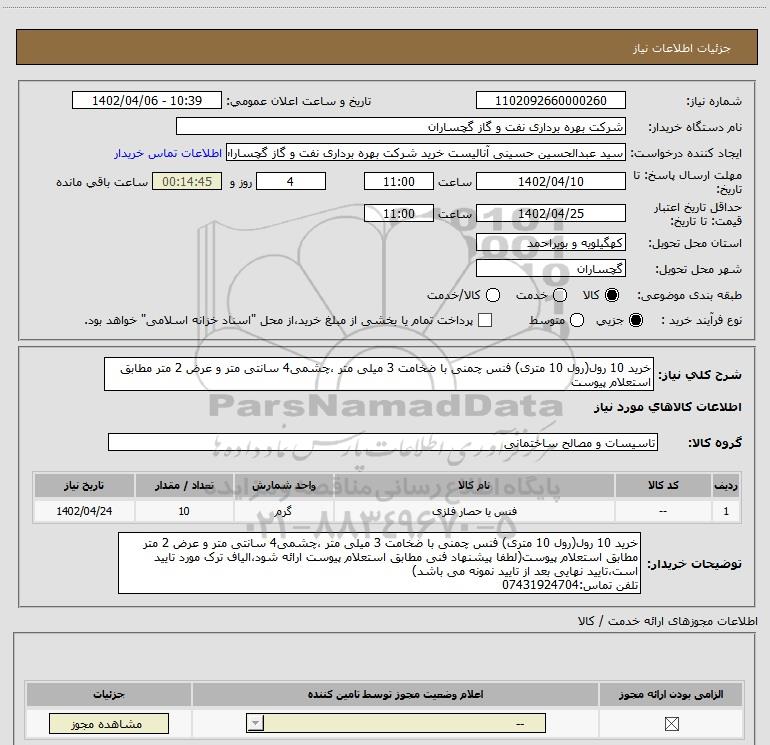Viewport: 770px width, 745px height.
Task: Open the buyer contact info link
Action: 168,153
